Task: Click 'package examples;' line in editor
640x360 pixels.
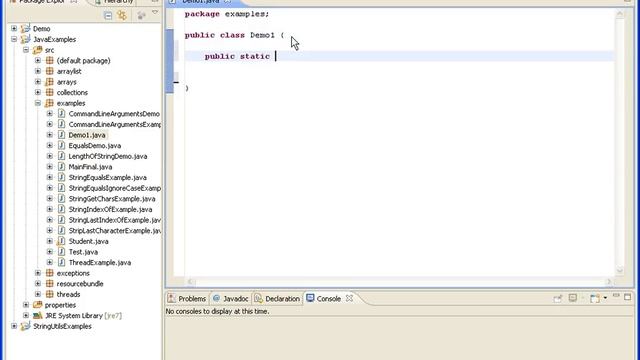Action: (227, 14)
